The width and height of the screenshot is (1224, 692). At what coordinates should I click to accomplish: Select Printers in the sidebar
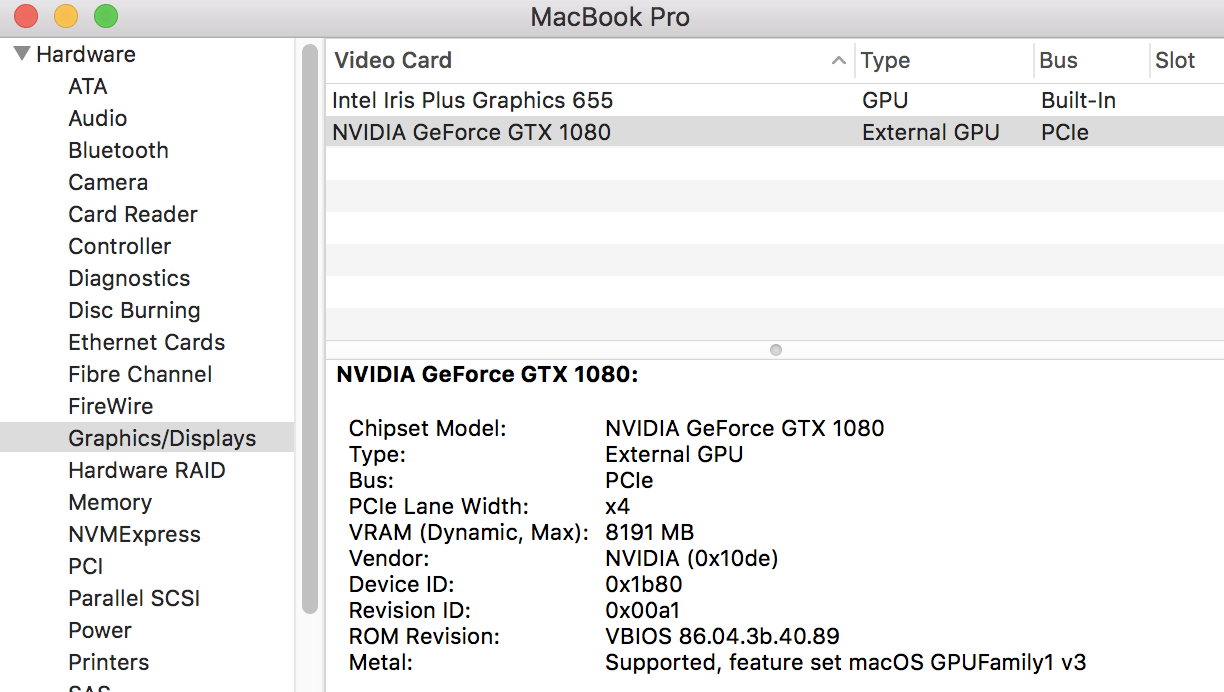(108, 662)
